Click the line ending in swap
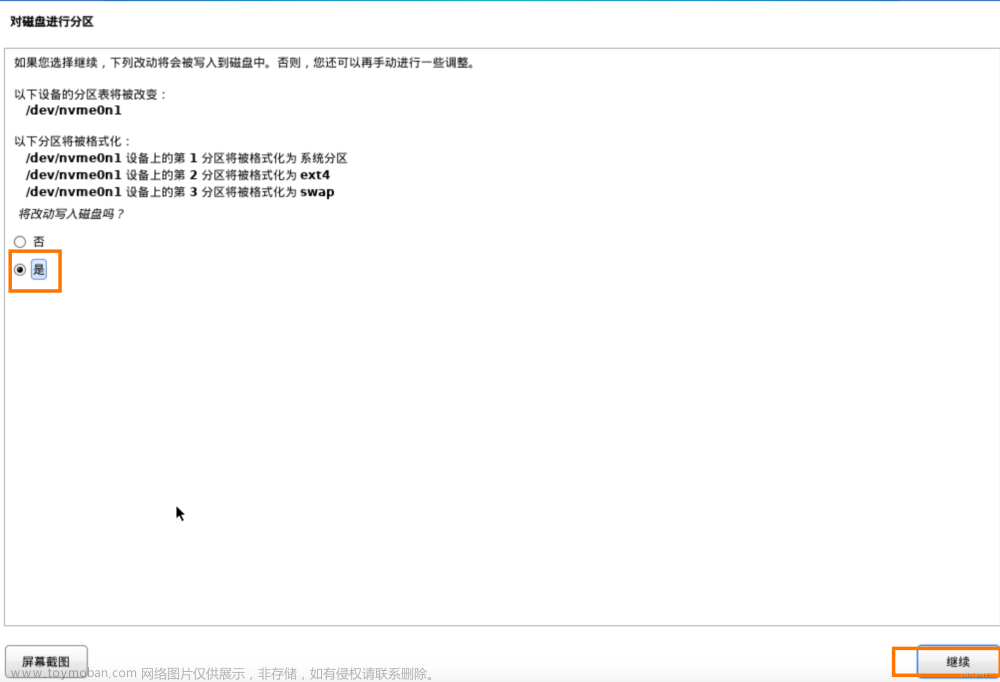The width and height of the screenshot is (1000, 682). click(x=180, y=192)
